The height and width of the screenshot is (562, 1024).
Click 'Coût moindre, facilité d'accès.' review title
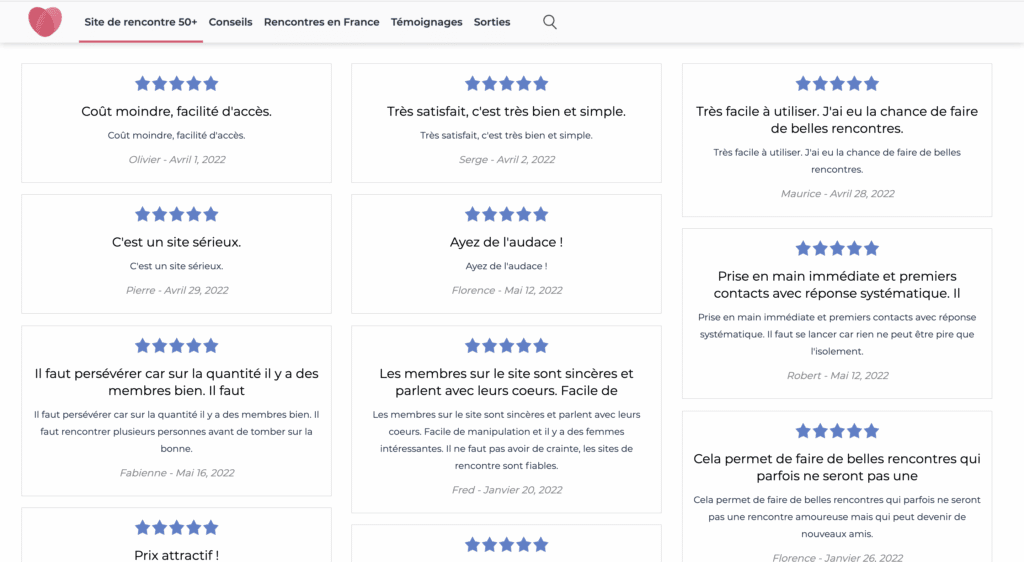click(176, 112)
